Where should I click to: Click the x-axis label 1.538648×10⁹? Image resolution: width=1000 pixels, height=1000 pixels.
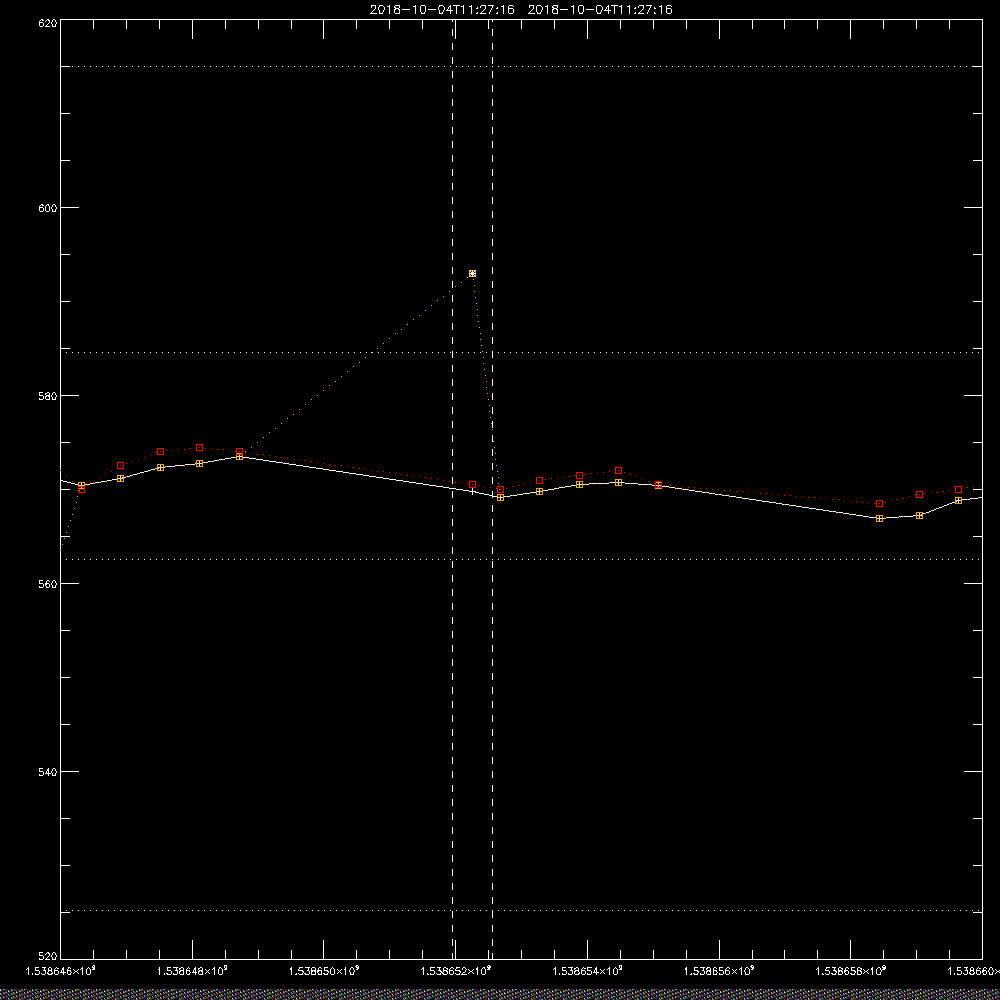191,971
